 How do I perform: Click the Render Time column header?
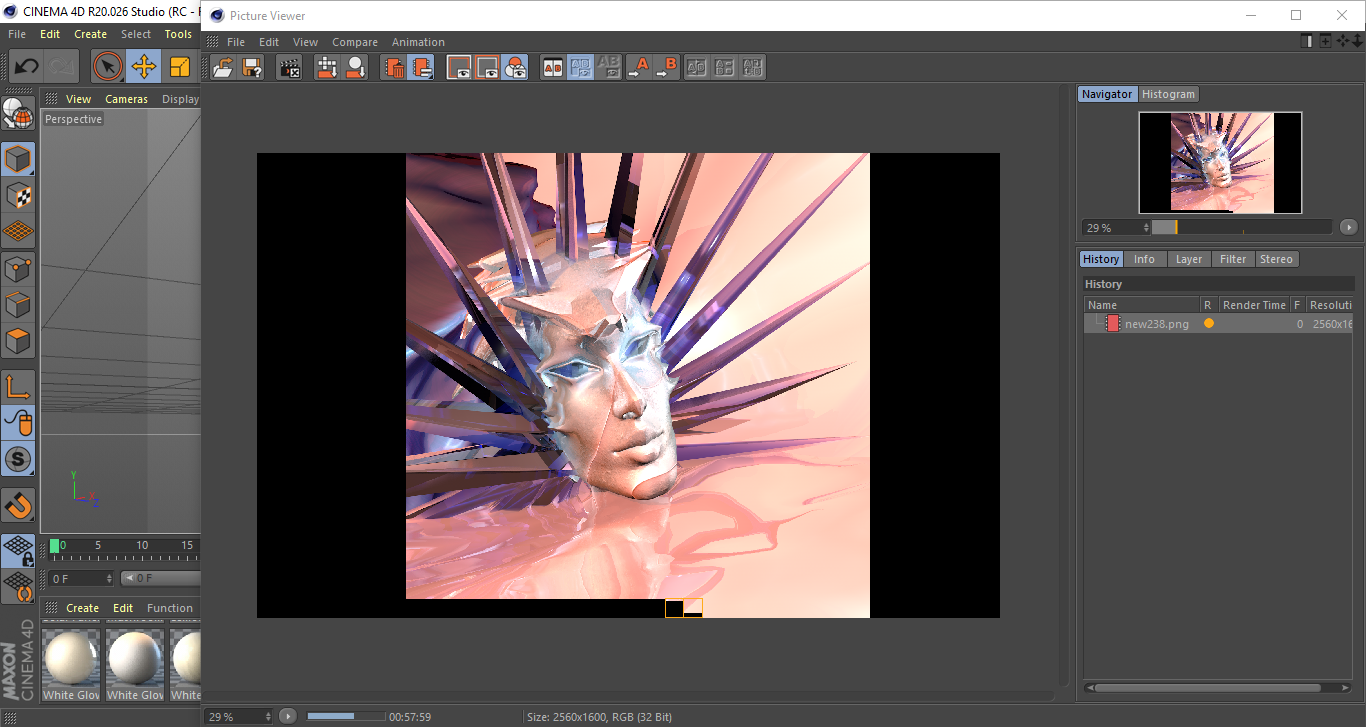point(1254,305)
